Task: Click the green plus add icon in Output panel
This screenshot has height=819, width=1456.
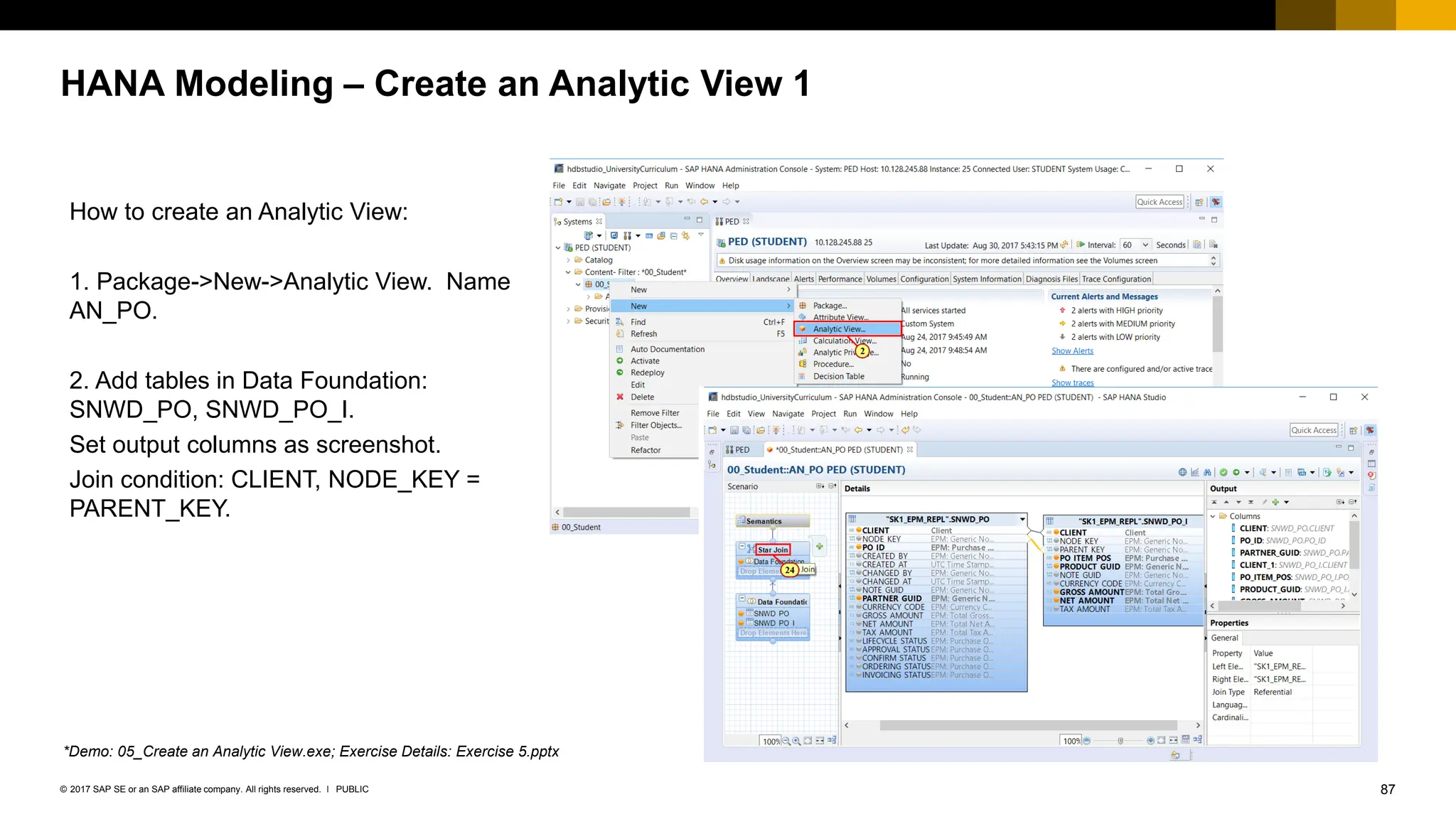Action: (1275, 502)
